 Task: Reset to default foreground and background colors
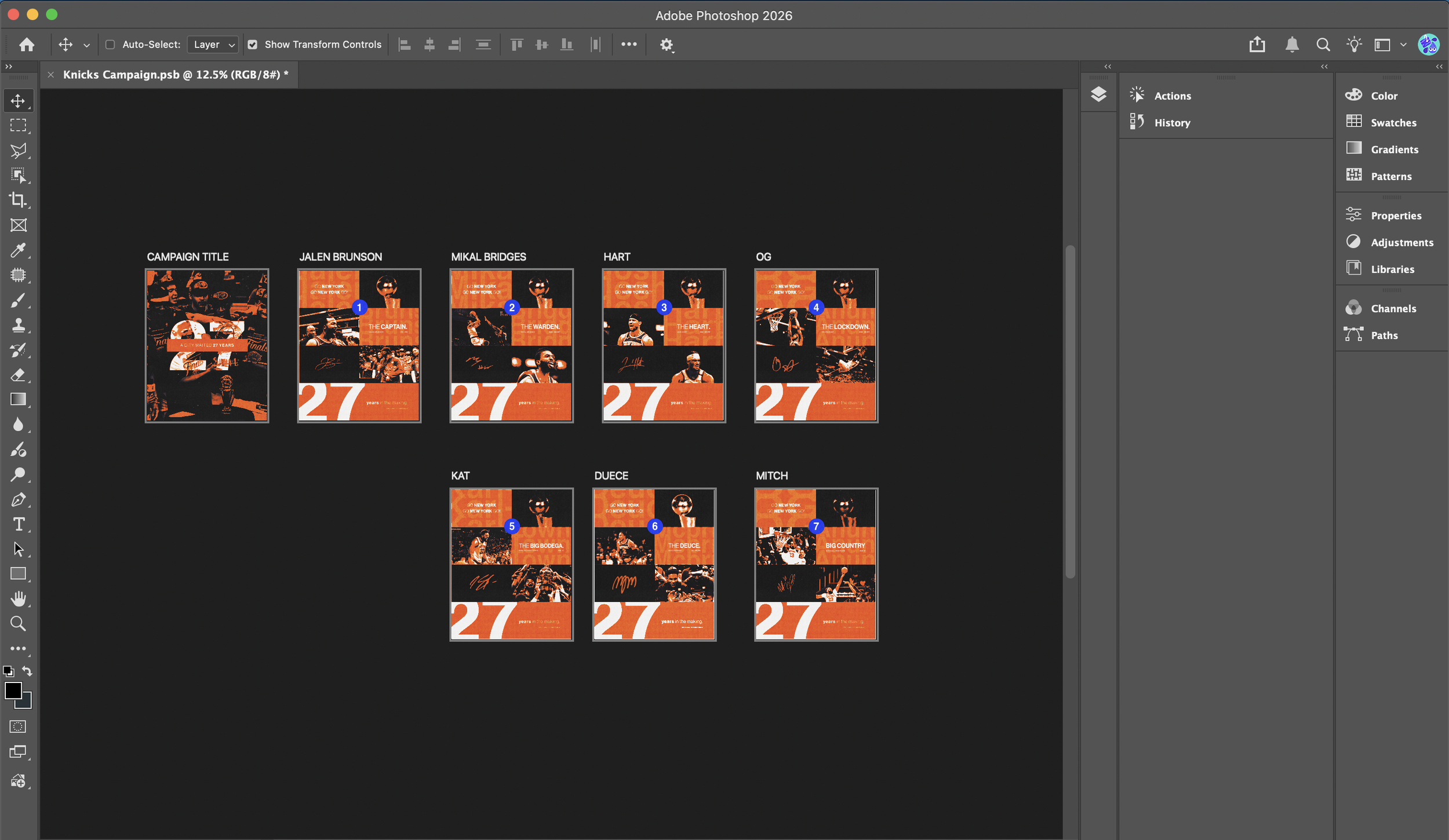point(8,671)
